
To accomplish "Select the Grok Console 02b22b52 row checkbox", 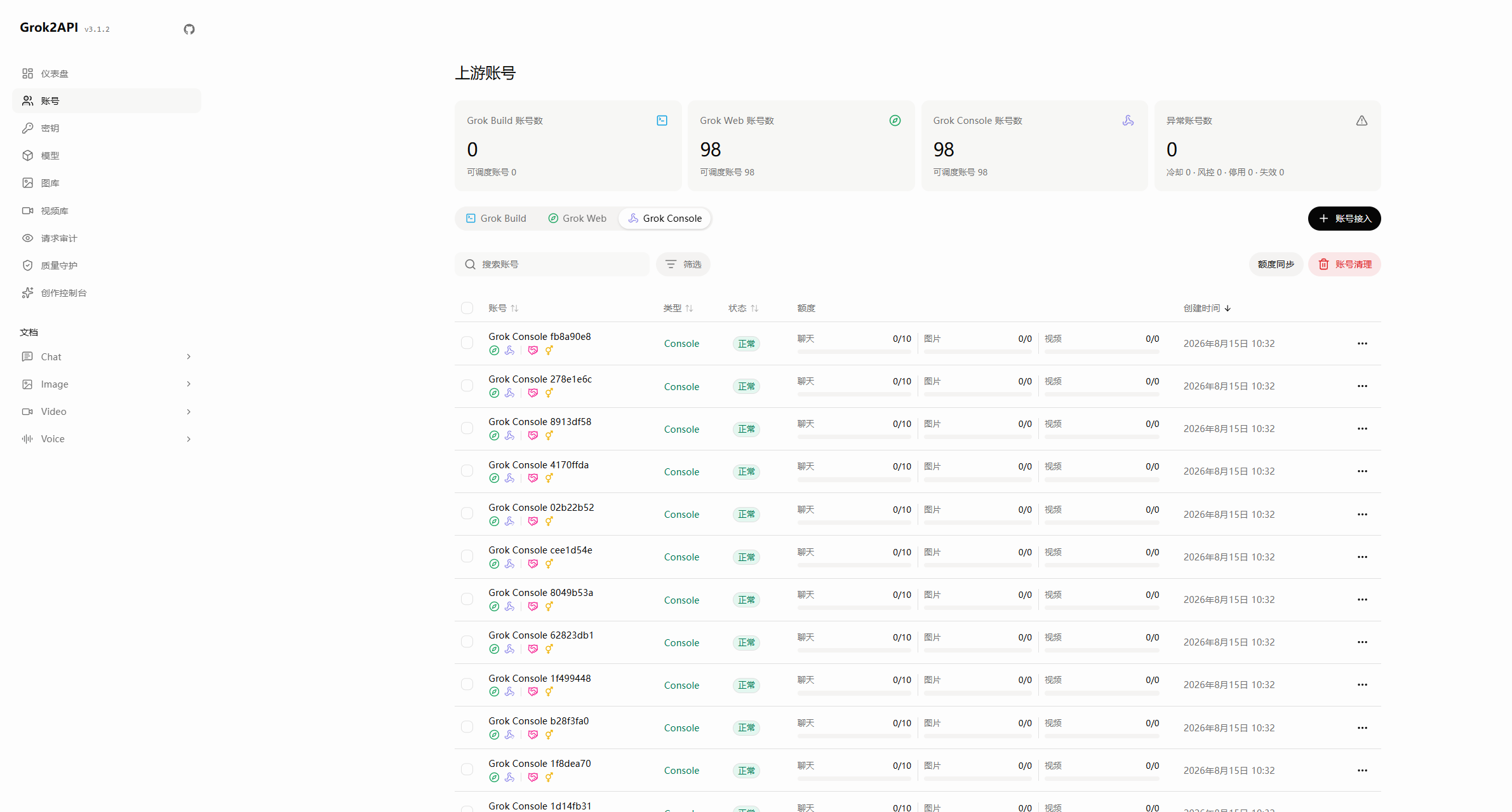I will pyautogui.click(x=467, y=513).
